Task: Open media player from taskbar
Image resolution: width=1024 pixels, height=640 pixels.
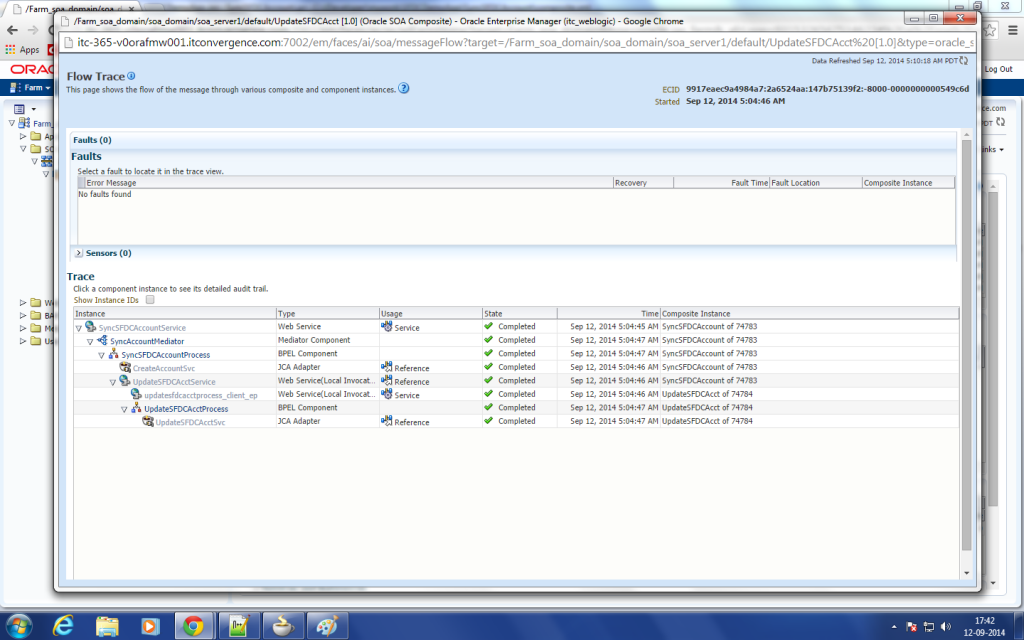Action: pos(150,626)
